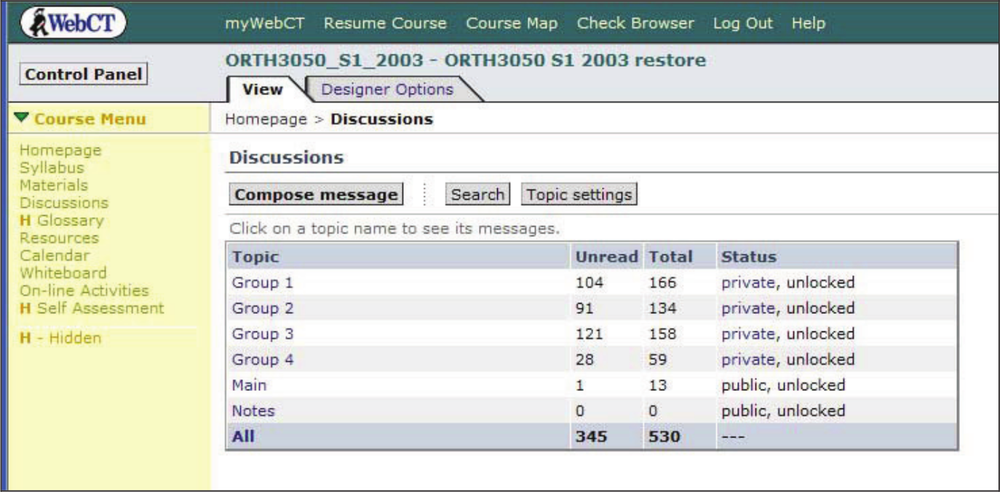
Task: Log Out from the top bar
Action: [x=743, y=24]
